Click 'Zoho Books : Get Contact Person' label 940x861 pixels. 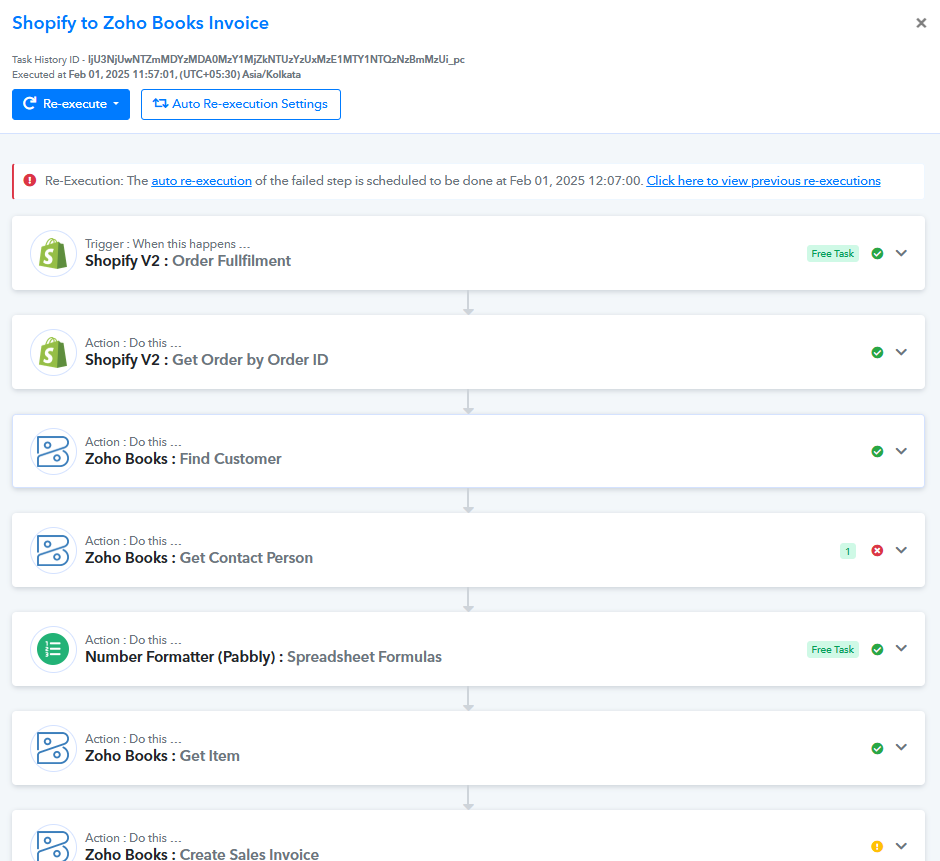[x=198, y=558]
